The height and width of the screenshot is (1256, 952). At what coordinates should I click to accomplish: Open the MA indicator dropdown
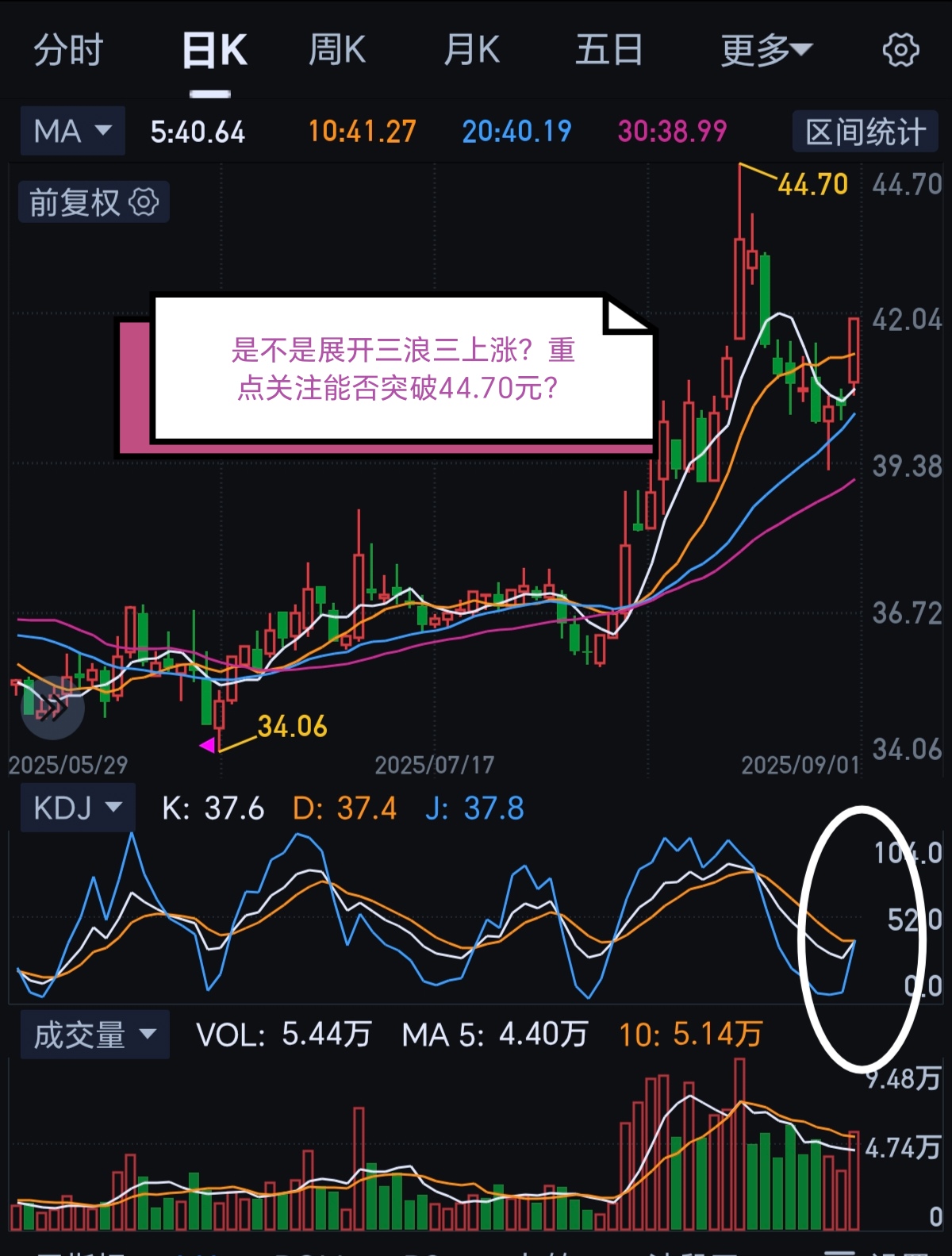coord(73,131)
